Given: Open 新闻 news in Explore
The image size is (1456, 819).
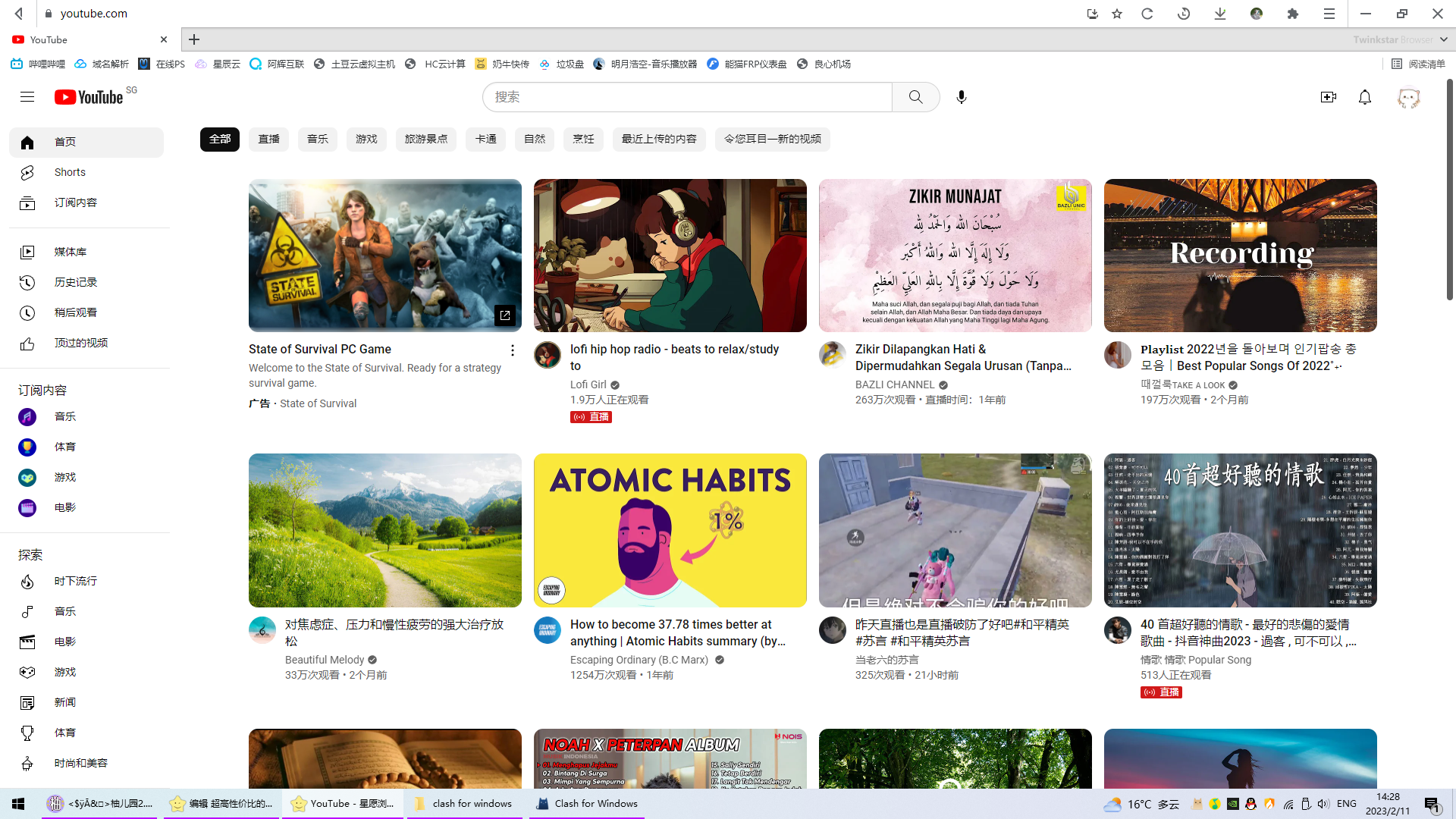Looking at the screenshot, I should 86,702.
